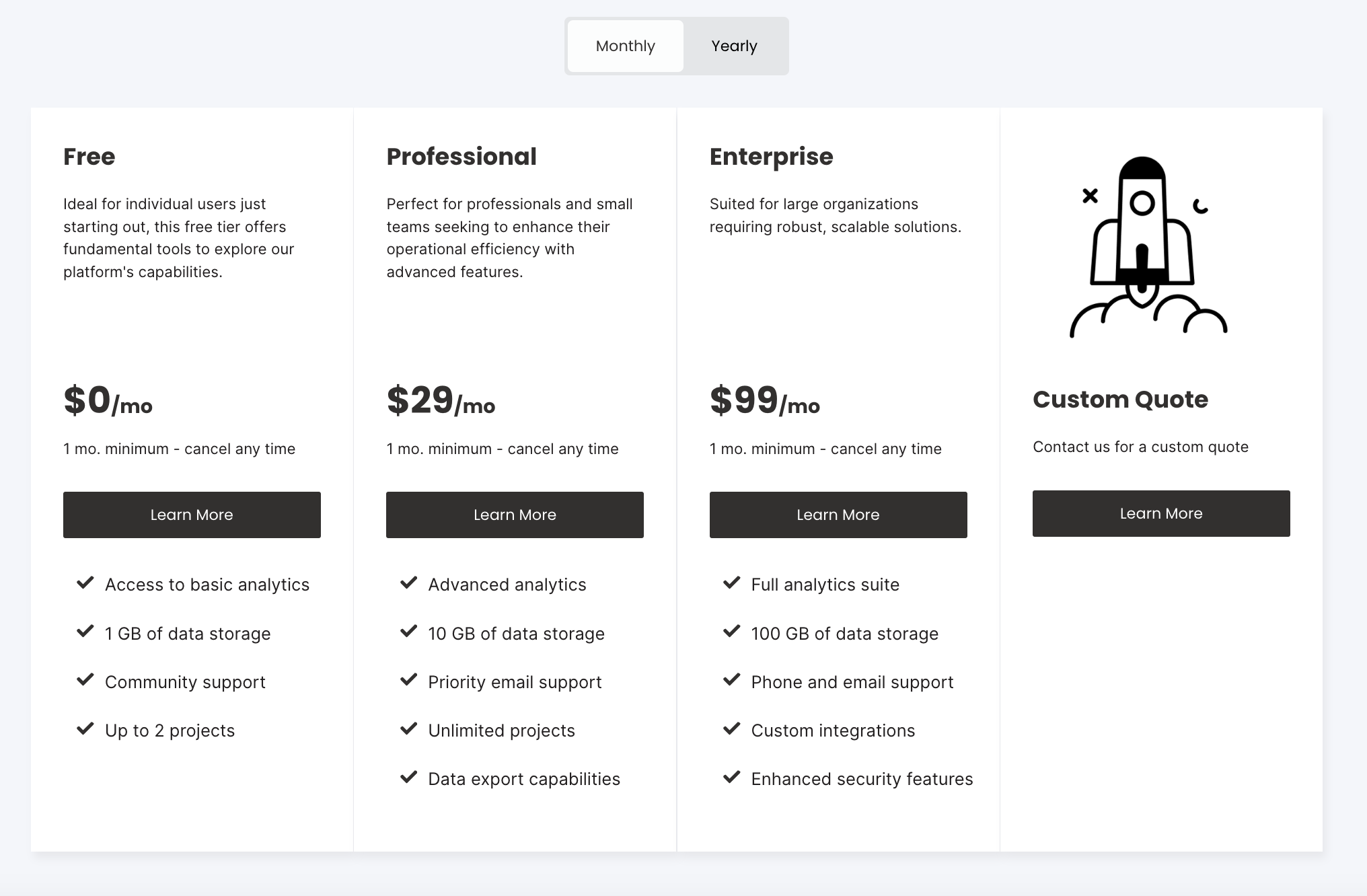Click the $99/mo Enterprise price
Image resolution: width=1367 pixels, height=896 pixels.
point(765,400)
